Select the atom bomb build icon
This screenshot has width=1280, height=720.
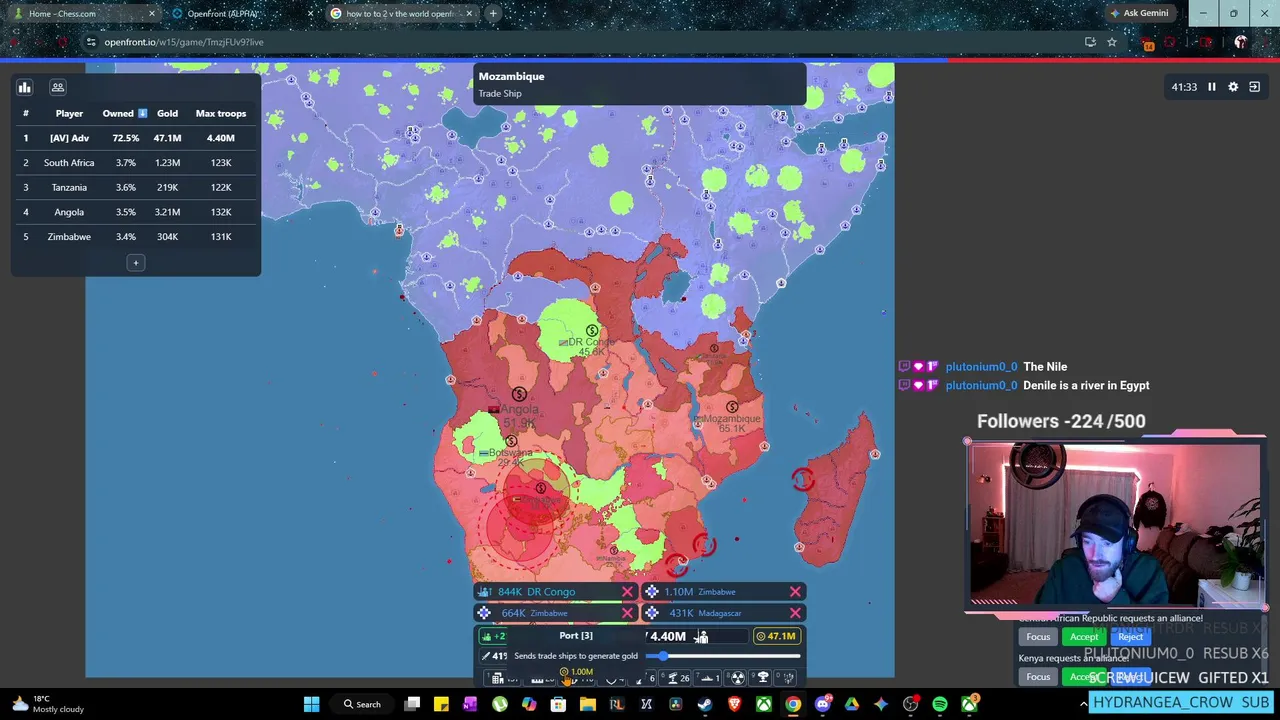[x=737, y=679]
